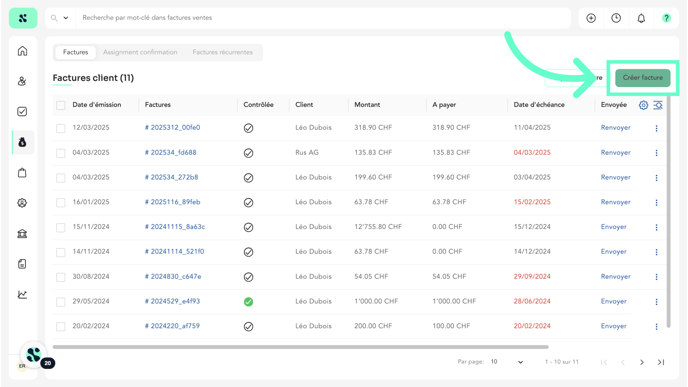Image resolution: width=688 pixels, height=387 pixels.
Task: Sort by A payer column header
Action: click(x=444, y=105)
